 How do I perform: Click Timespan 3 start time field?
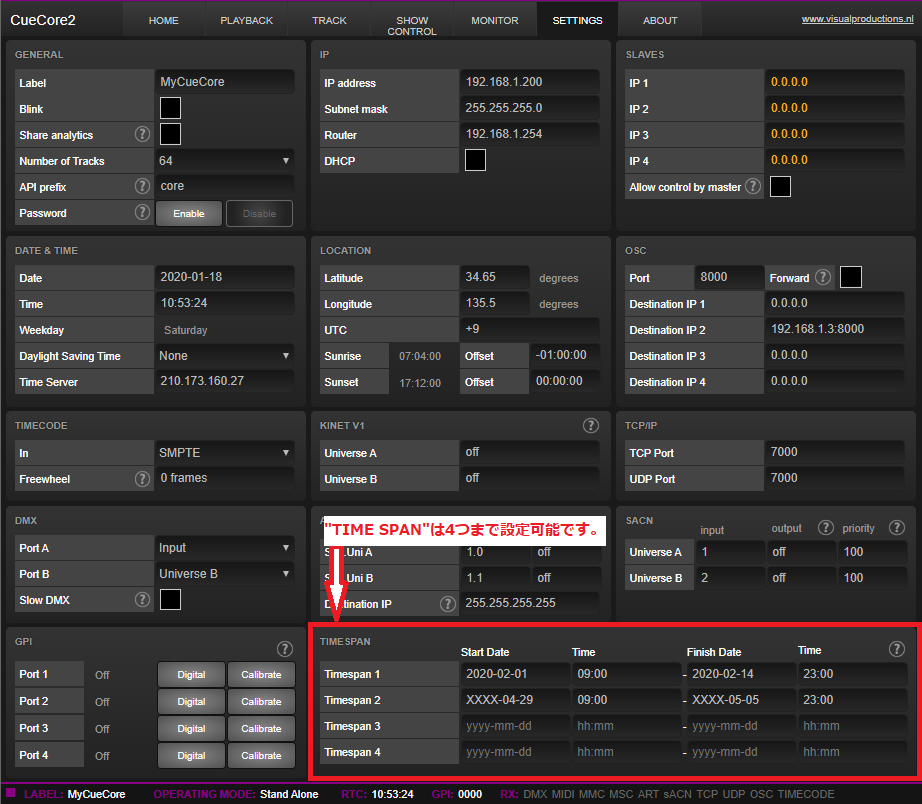click(627, 726)
